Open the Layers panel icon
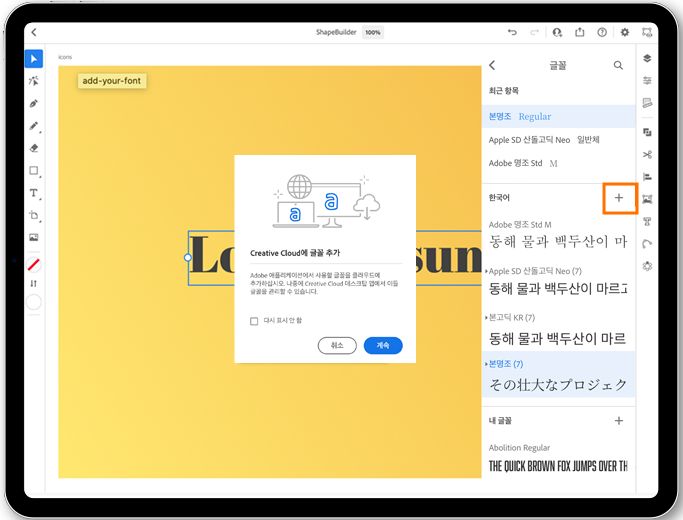The height and width of the screenshot is (520, 683). point(647,58)
